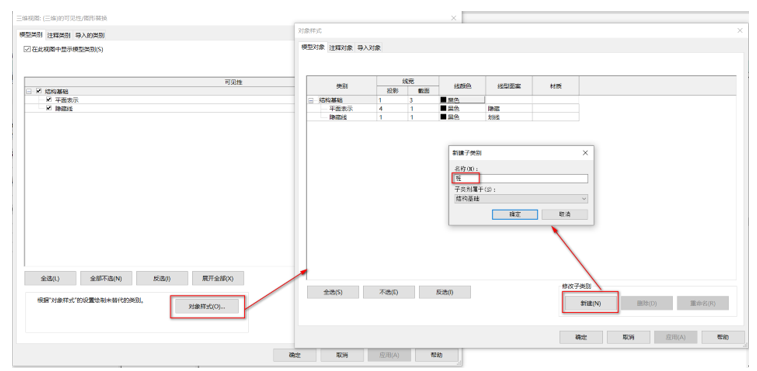Collapse 结构基础 node in Object Styles table
757x371 pixels.
311,100
